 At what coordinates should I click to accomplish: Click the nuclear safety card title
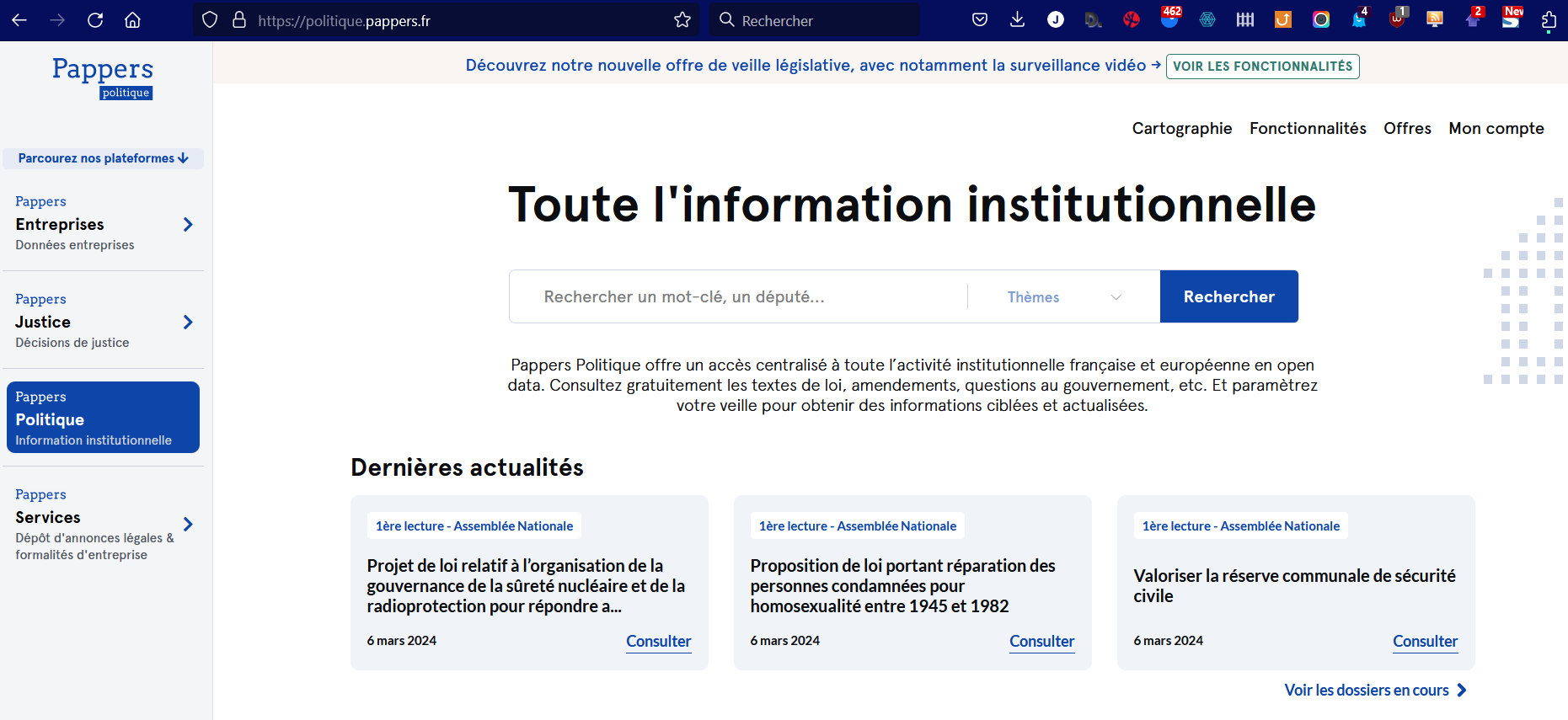[526, 586]
